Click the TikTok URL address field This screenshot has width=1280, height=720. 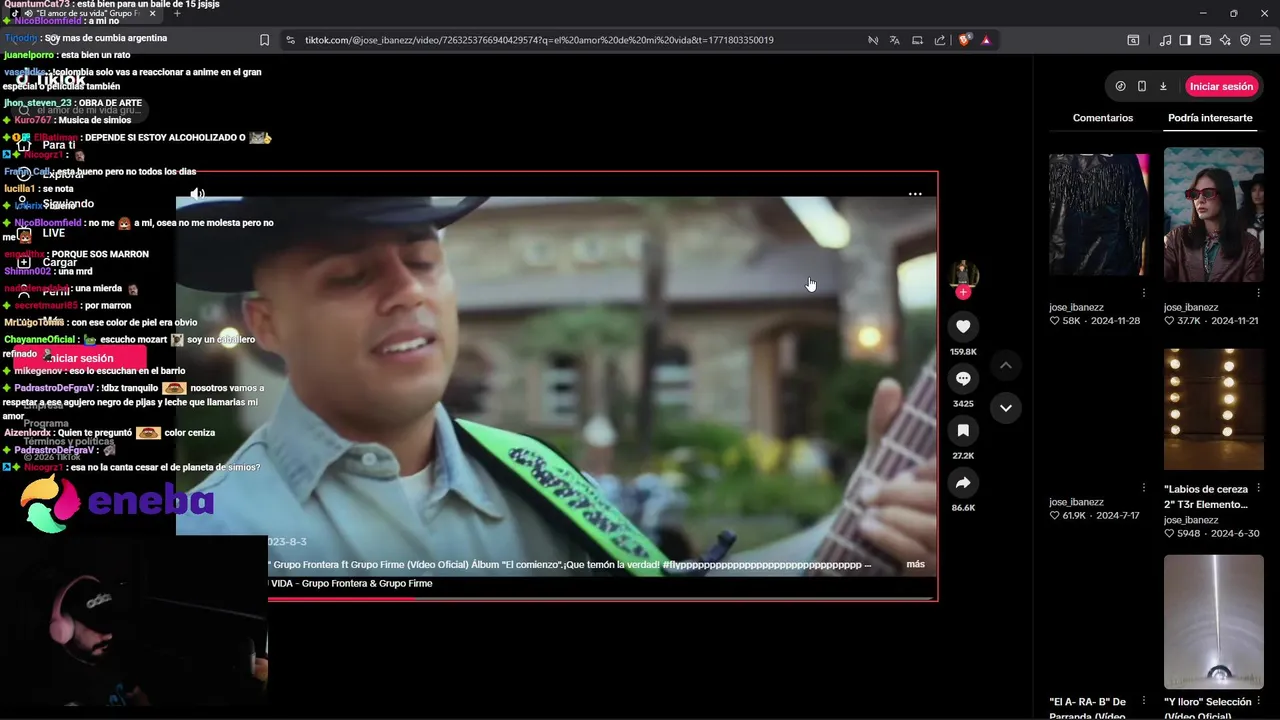point(540,40)
